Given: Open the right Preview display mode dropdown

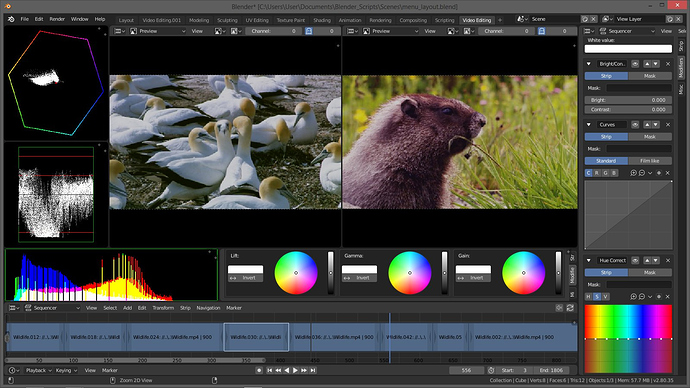Looking at the screenshot, I should (391, 31).
